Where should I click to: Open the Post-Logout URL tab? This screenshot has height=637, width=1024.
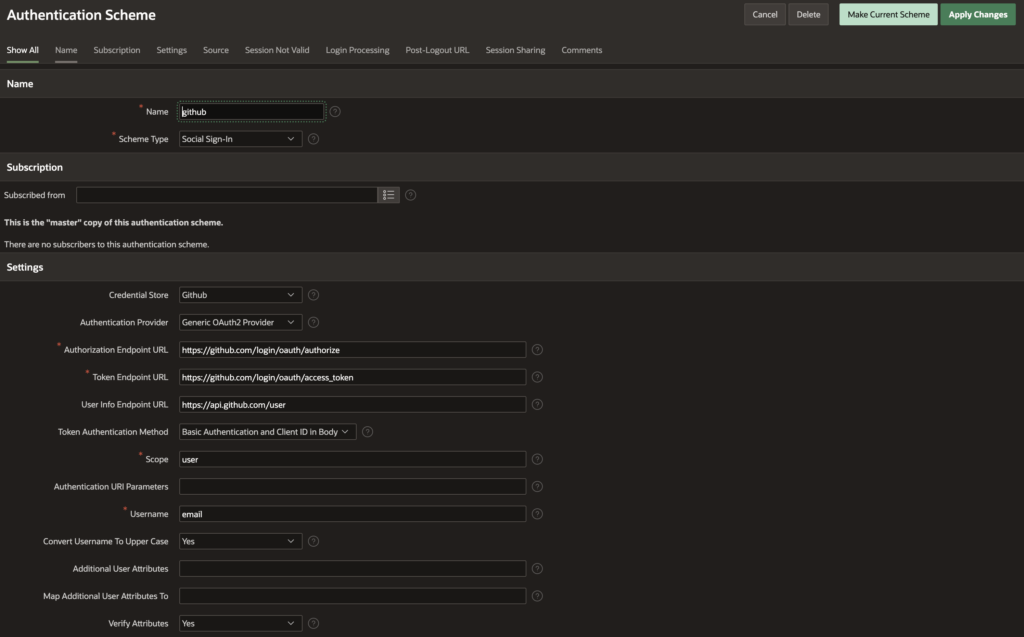[x=437, y=50]
